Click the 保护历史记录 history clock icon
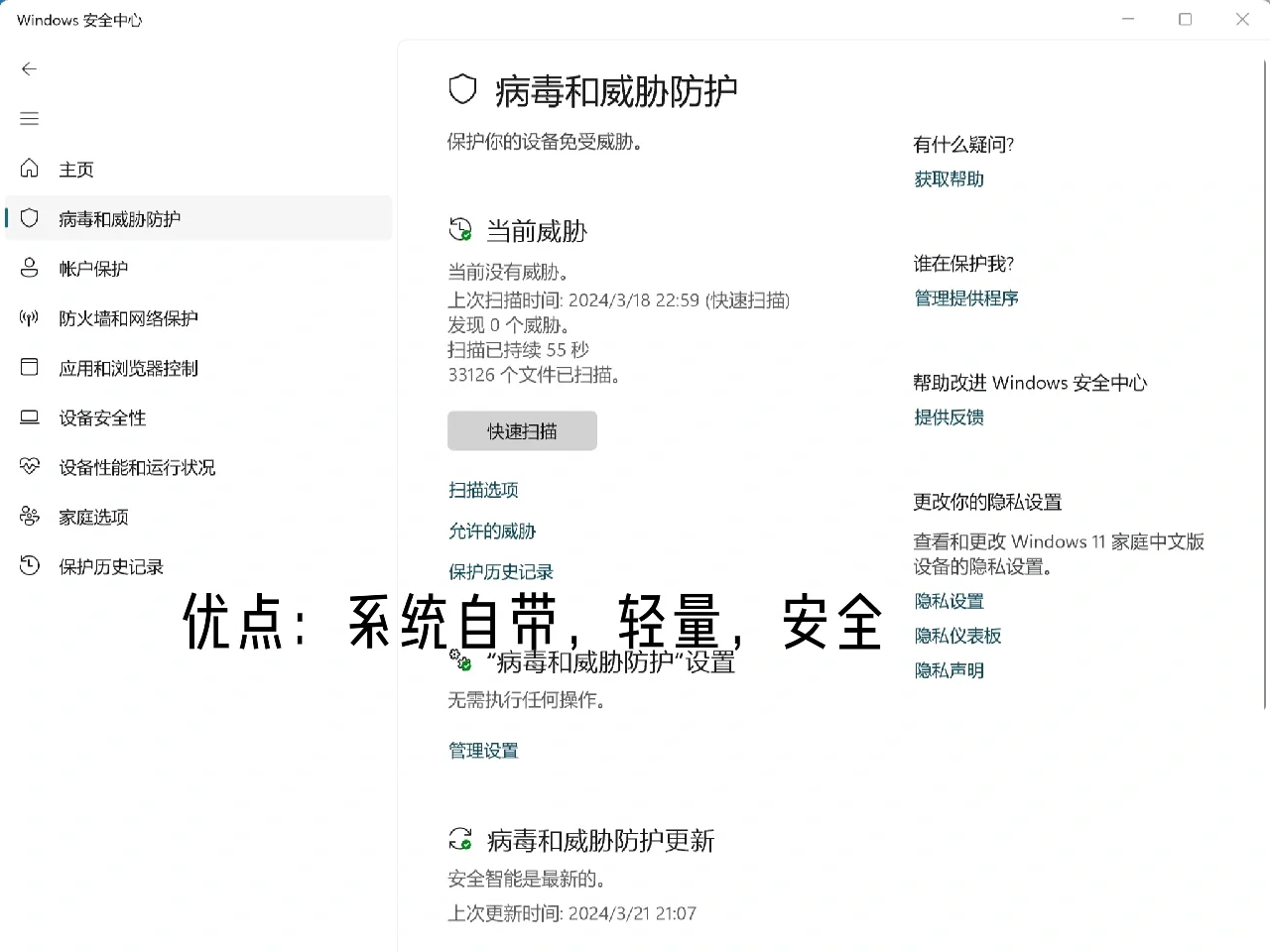Viewport: 1270px width, 952px height. click(29, 566)
